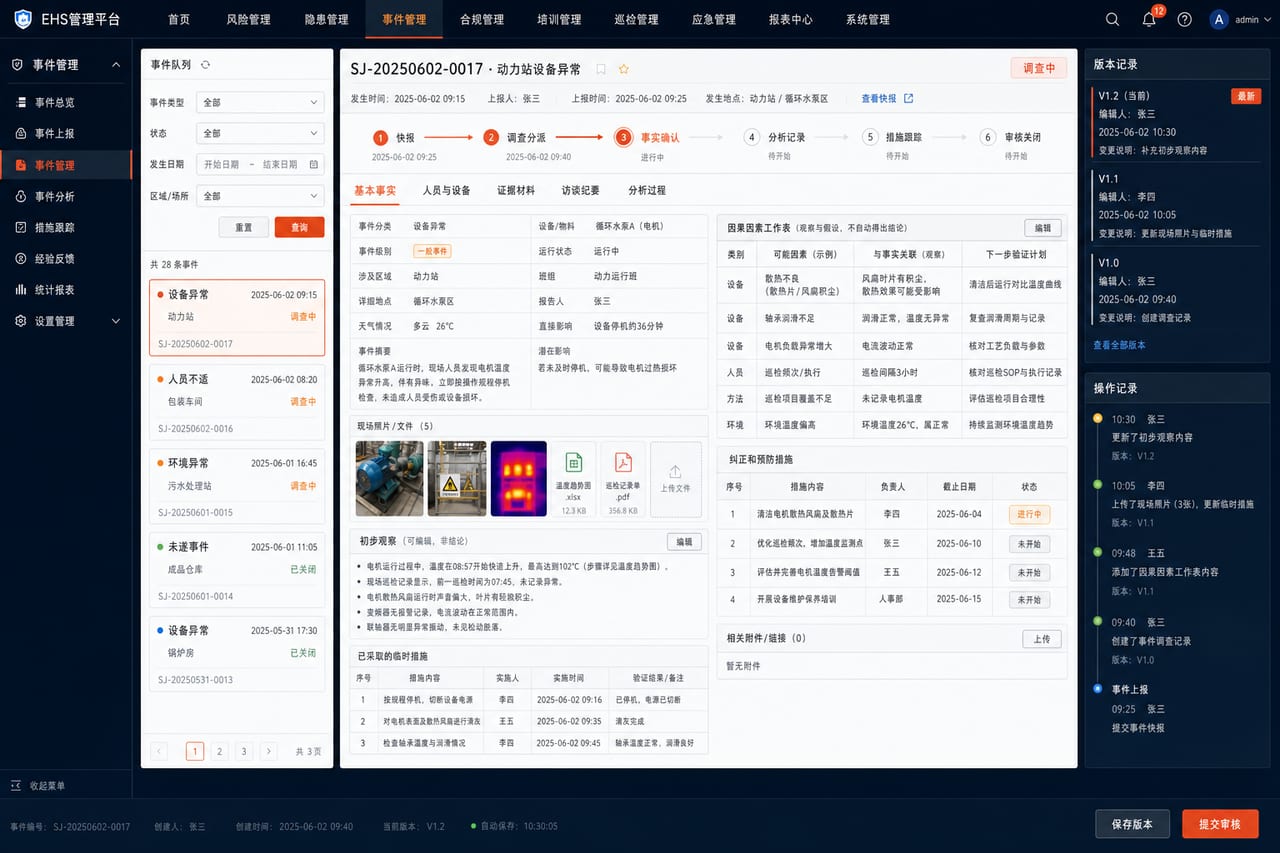Open 应急管理 in top menu
Viewport: 1280px width, 853px height.
pos(713,19)
